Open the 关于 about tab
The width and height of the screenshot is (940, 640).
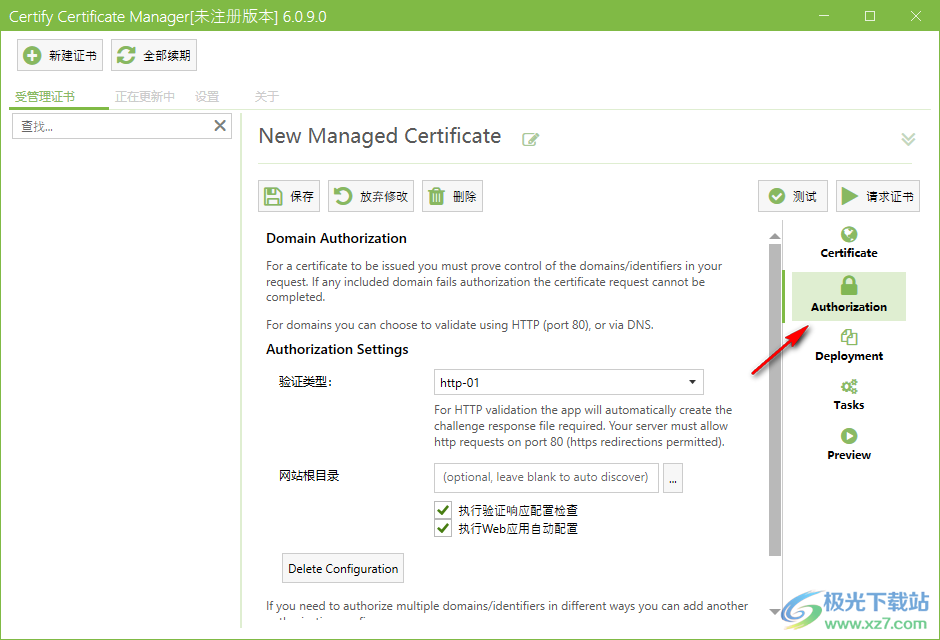coord(266,96)
